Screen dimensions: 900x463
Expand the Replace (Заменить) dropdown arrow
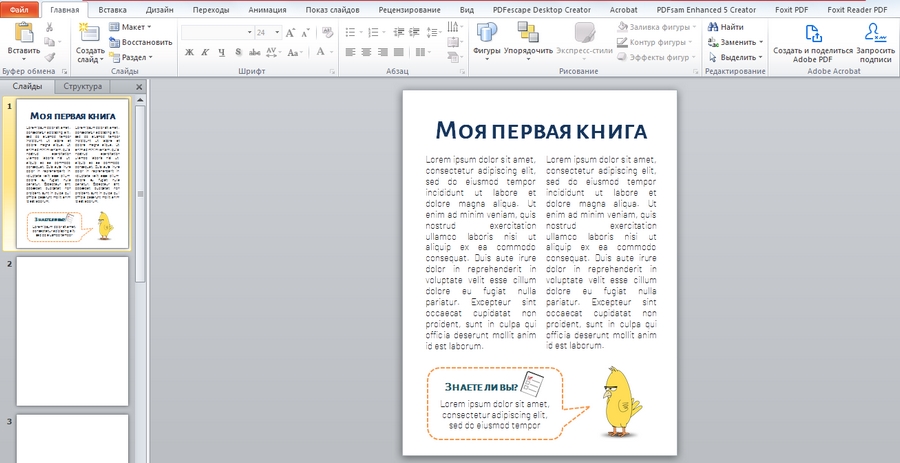tap(761, 43)
